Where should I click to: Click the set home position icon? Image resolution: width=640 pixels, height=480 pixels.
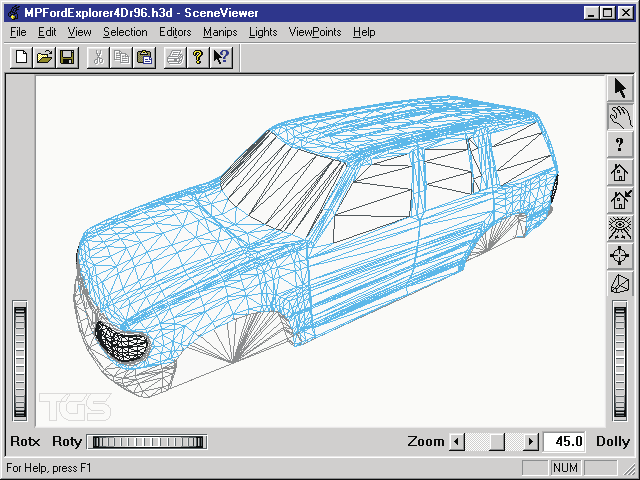coord(620,200)
